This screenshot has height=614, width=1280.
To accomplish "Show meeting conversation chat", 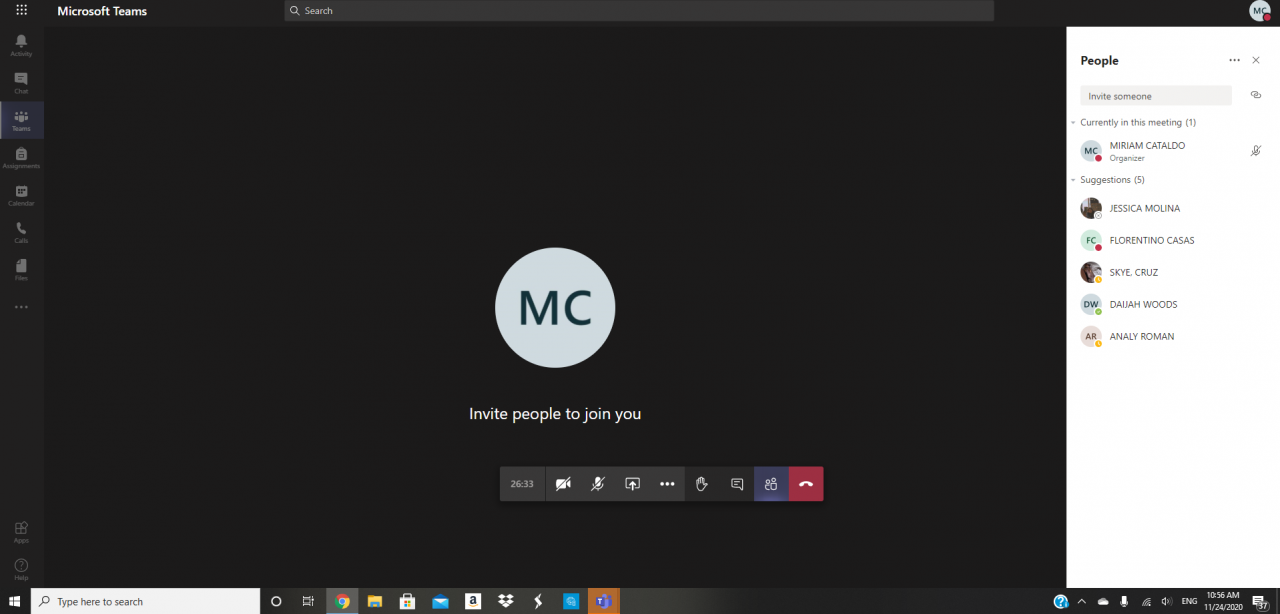I will coord(737,484).
